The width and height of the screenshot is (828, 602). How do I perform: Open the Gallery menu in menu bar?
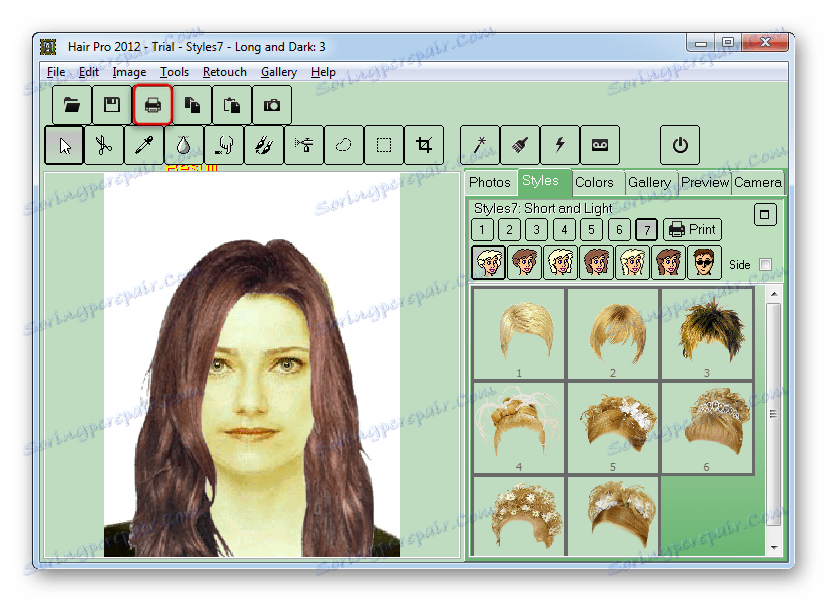point(278,72)
